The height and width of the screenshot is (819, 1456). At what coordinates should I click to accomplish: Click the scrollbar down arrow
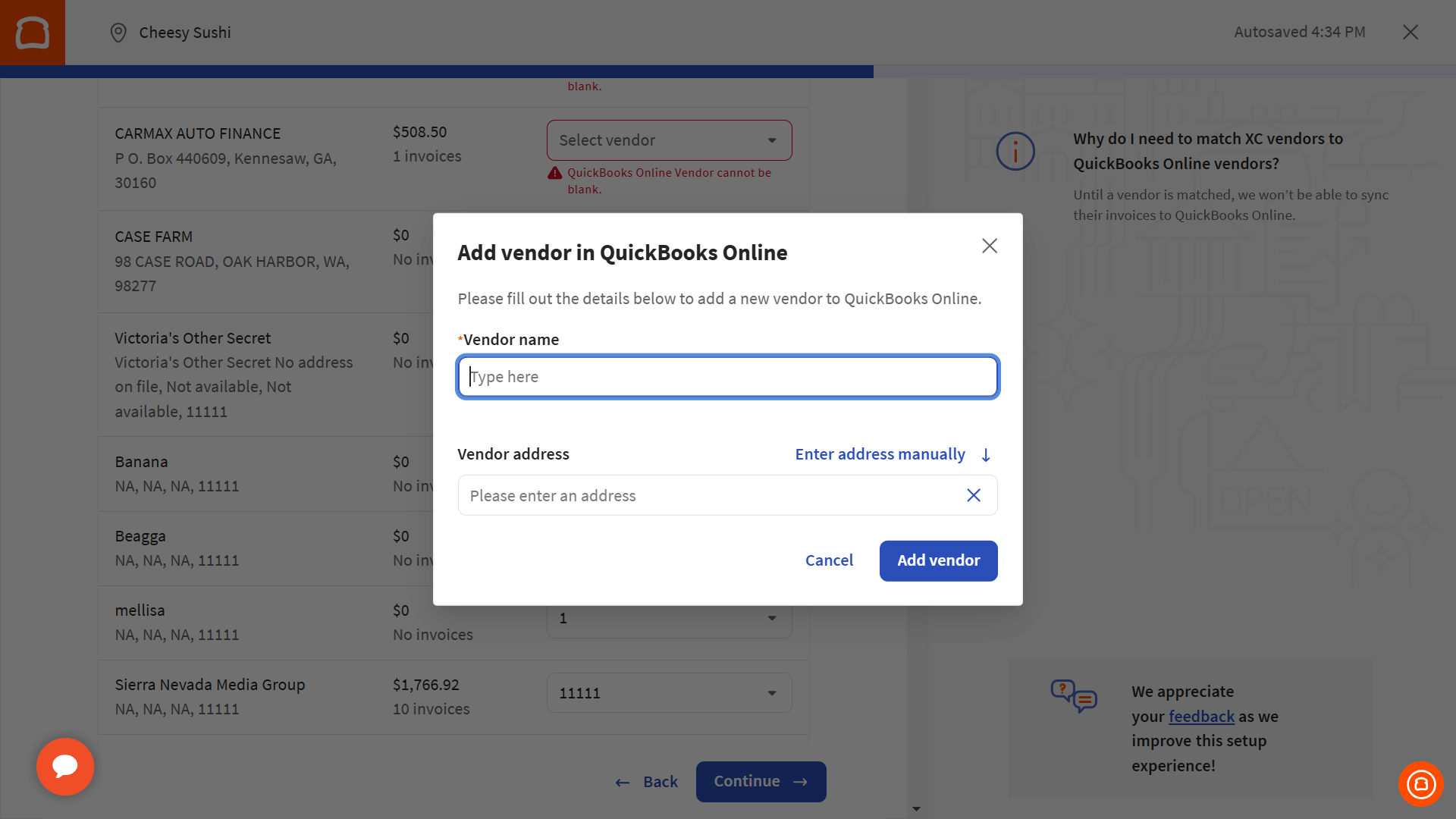(917, 808)
